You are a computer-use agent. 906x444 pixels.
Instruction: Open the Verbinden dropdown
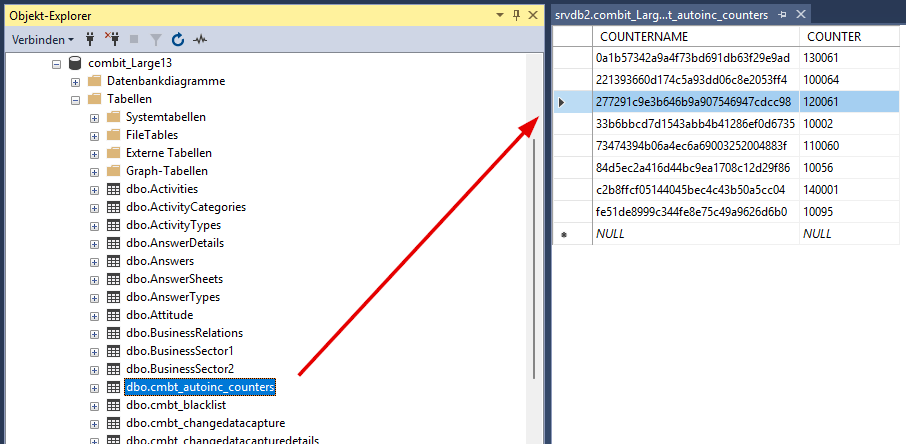[x=43, y=39]
